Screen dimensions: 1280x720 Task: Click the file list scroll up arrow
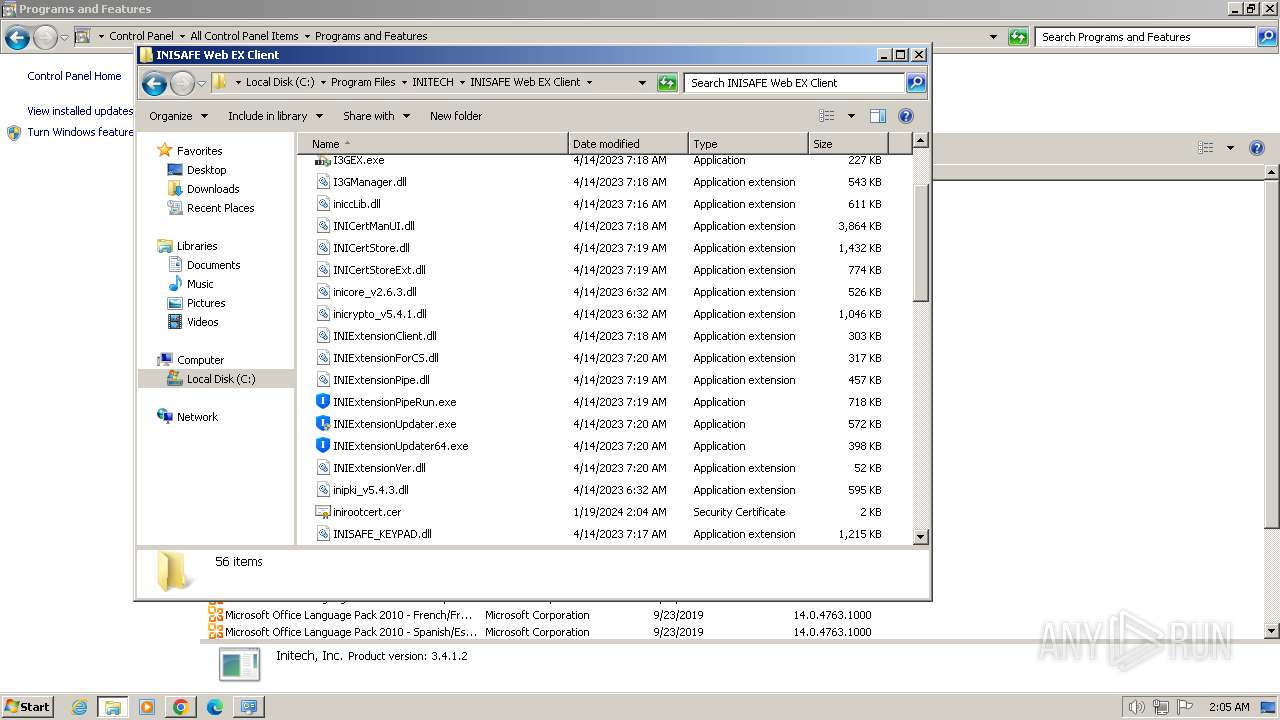(921, 141)
